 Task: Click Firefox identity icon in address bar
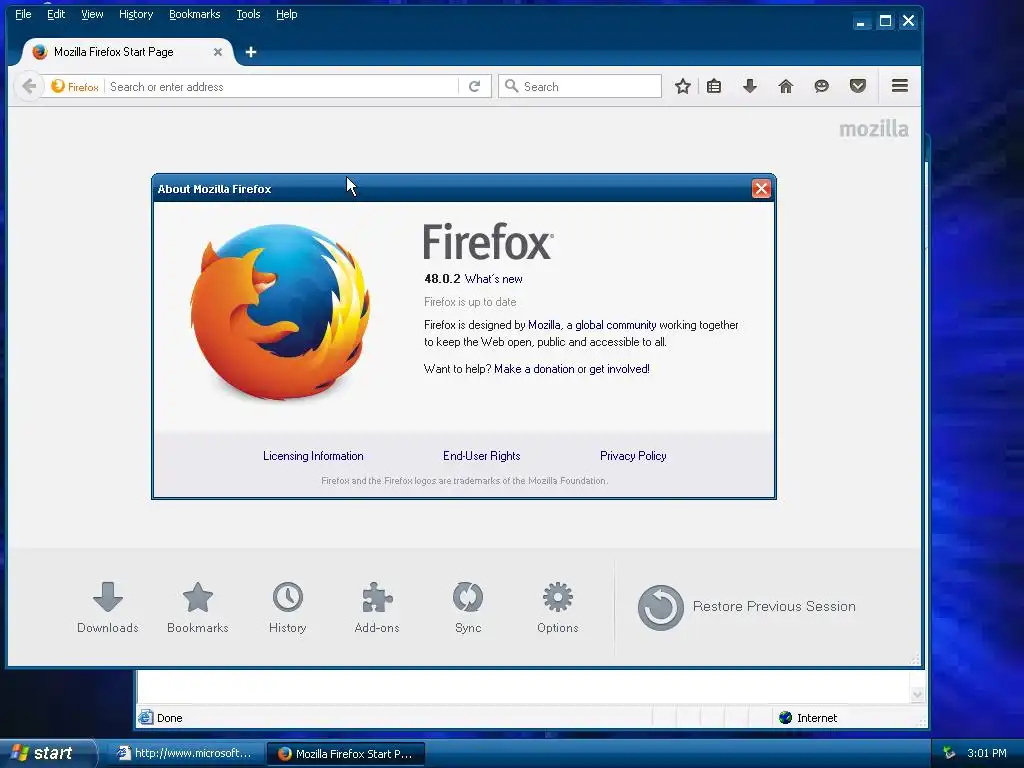[x=74, y=87]
